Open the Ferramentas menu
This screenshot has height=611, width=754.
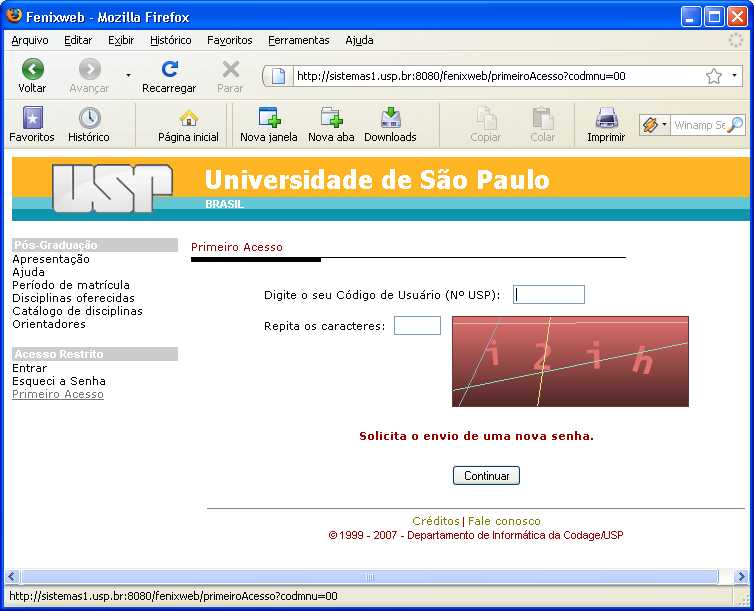(299, 40)
